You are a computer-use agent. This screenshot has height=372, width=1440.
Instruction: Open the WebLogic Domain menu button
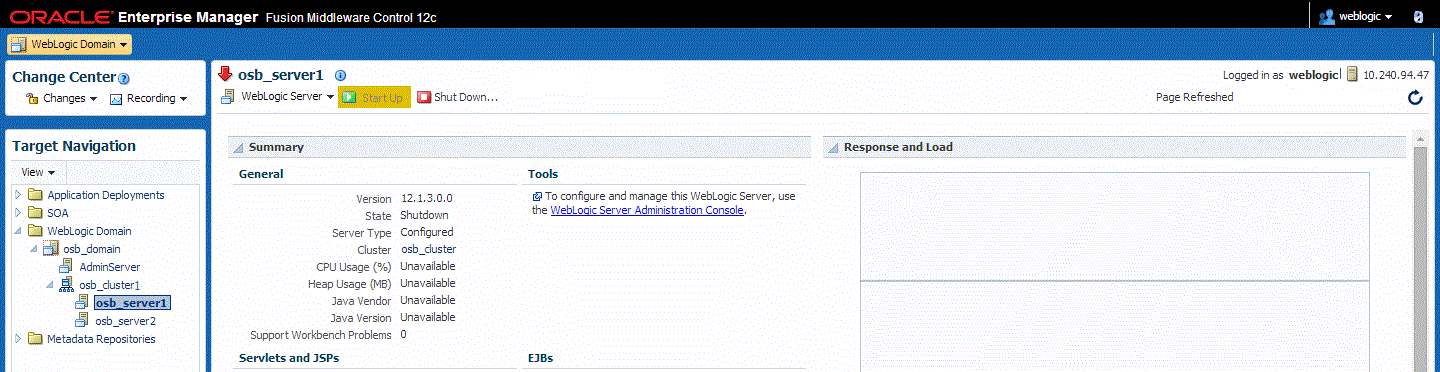[x=69, y=44]
